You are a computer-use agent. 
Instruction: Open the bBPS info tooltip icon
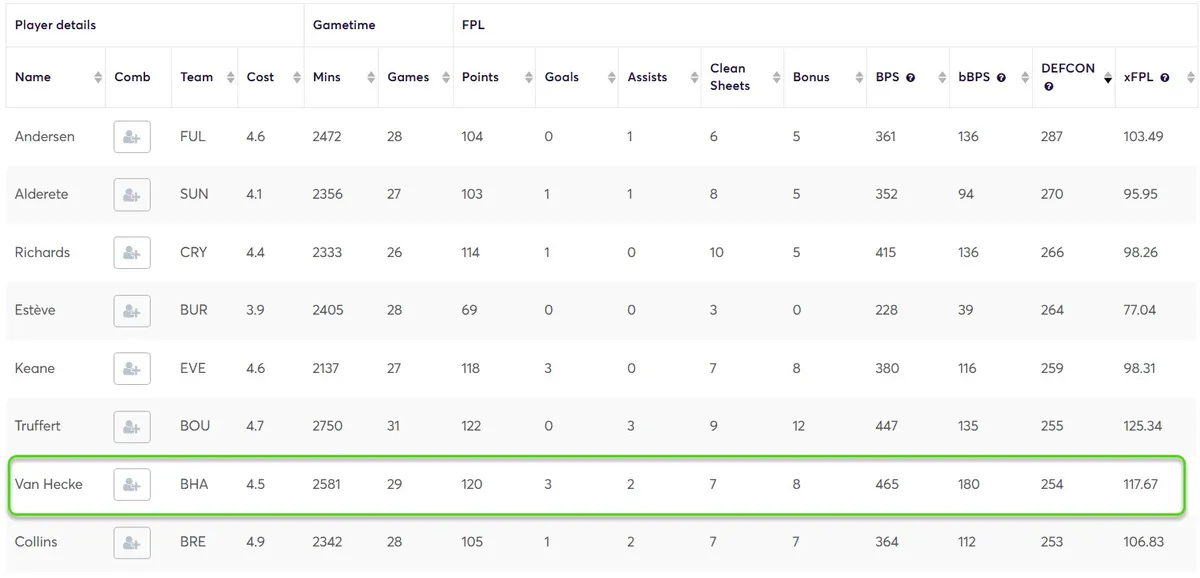[1001, 78]
